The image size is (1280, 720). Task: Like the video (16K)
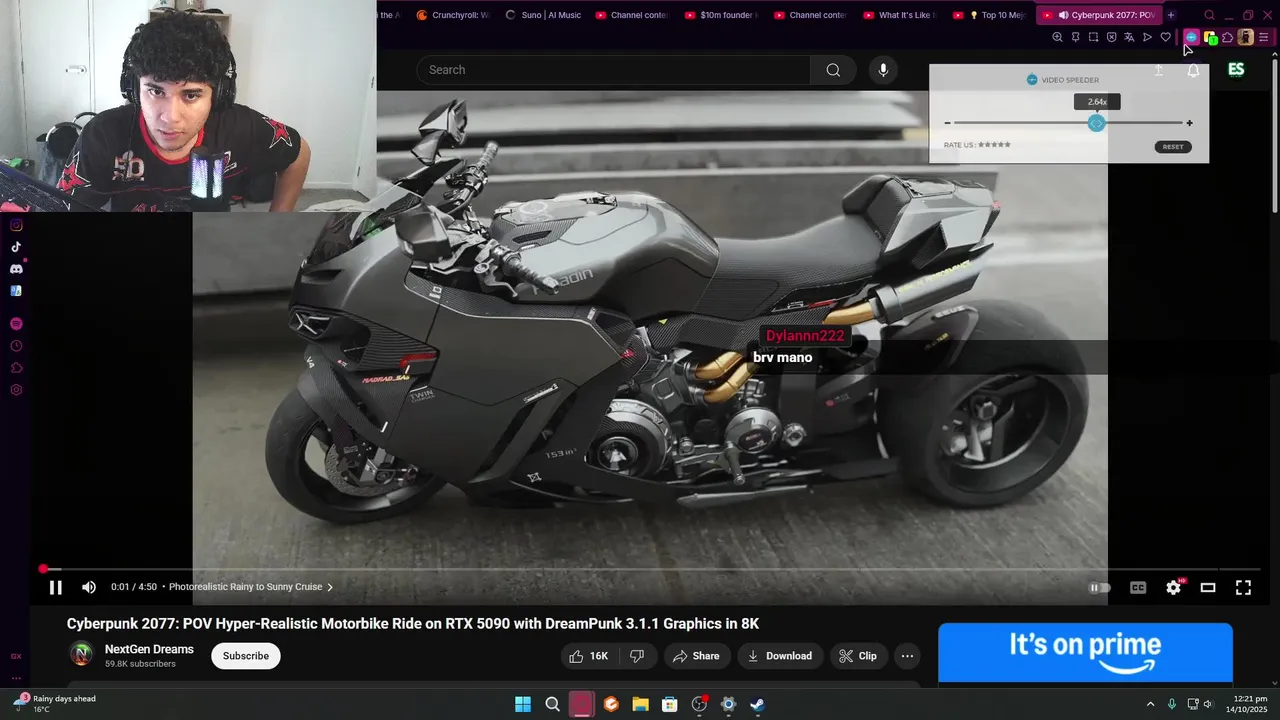[x=588, y=656]
